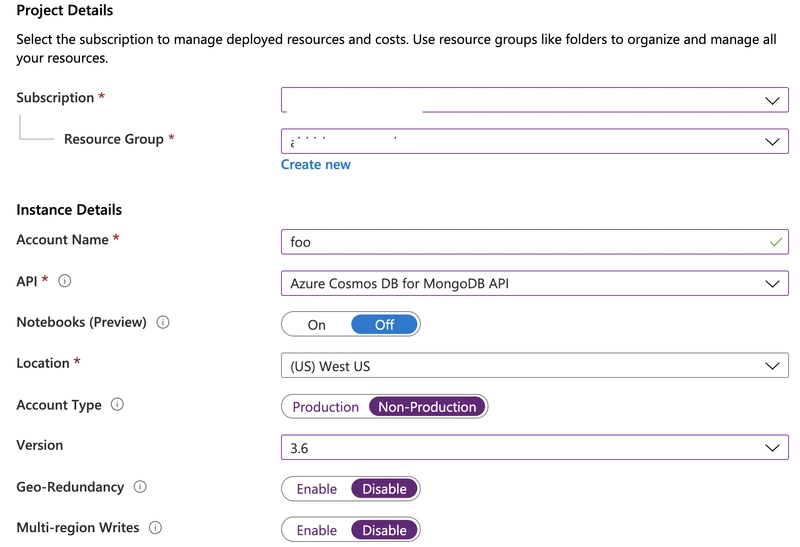This screenshot has height=547, width=800.
Task: Click the info icon beside Multi-region Writes
Action: (156, 528)
